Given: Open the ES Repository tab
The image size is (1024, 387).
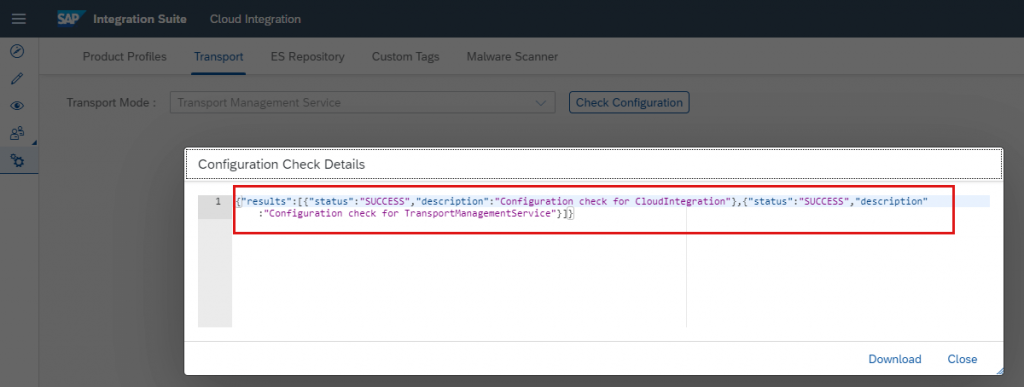Looking at the screenshot, I should 308,57.
